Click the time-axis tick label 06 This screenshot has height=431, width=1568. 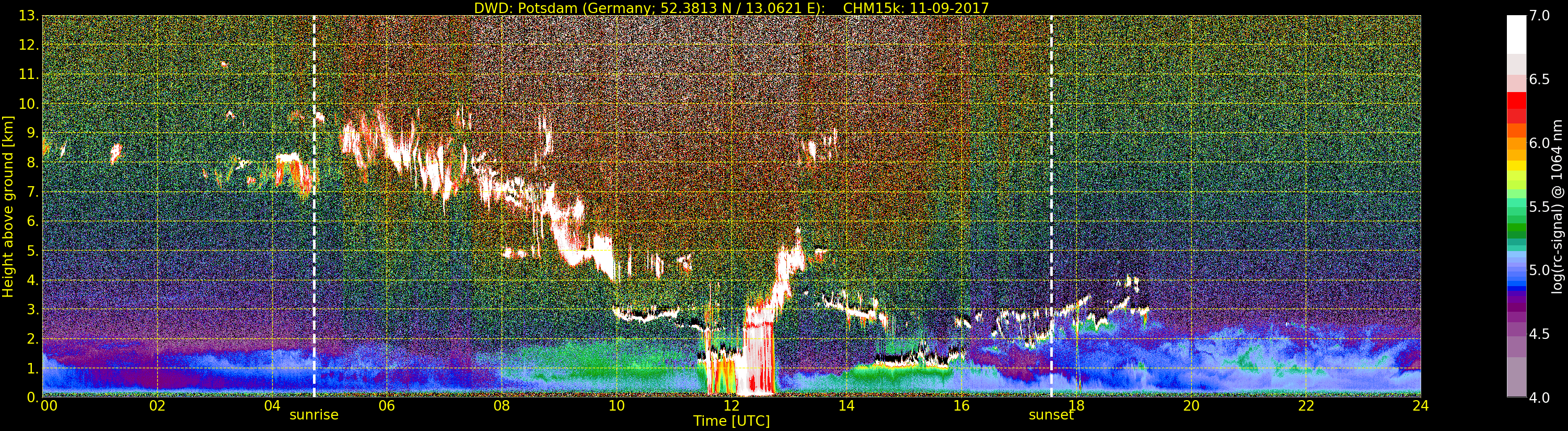[387, 406]
